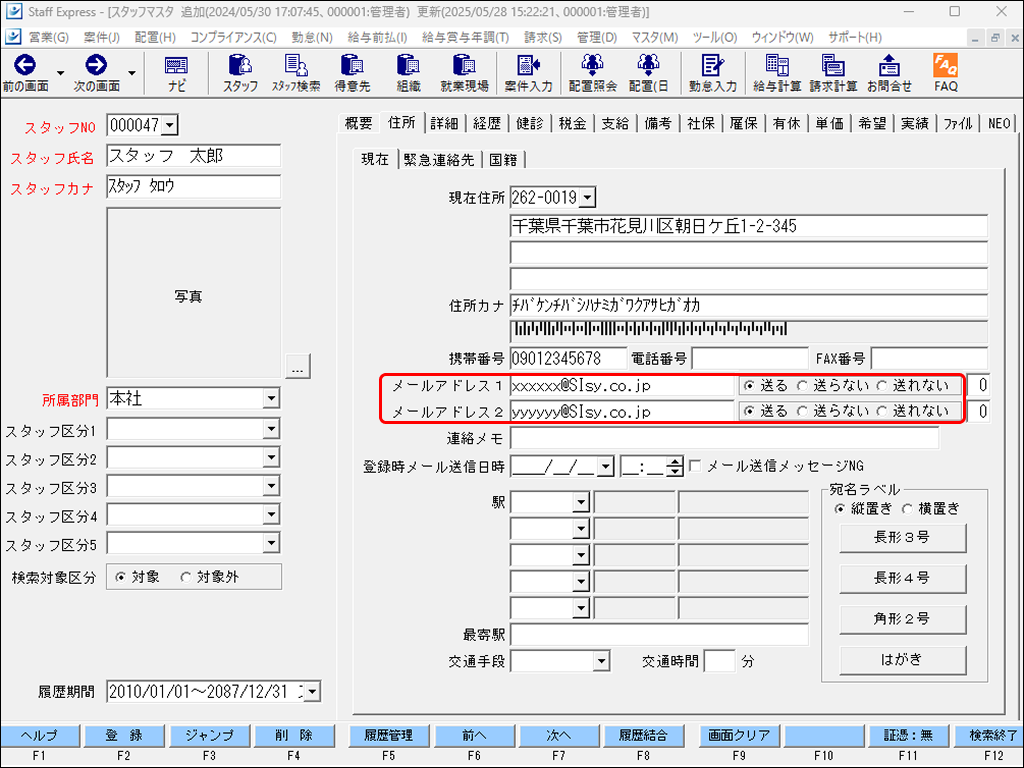Expand the スタッフ区分1 dropdown
Screen dimensions: 1024x768
(x=271, y=429)
